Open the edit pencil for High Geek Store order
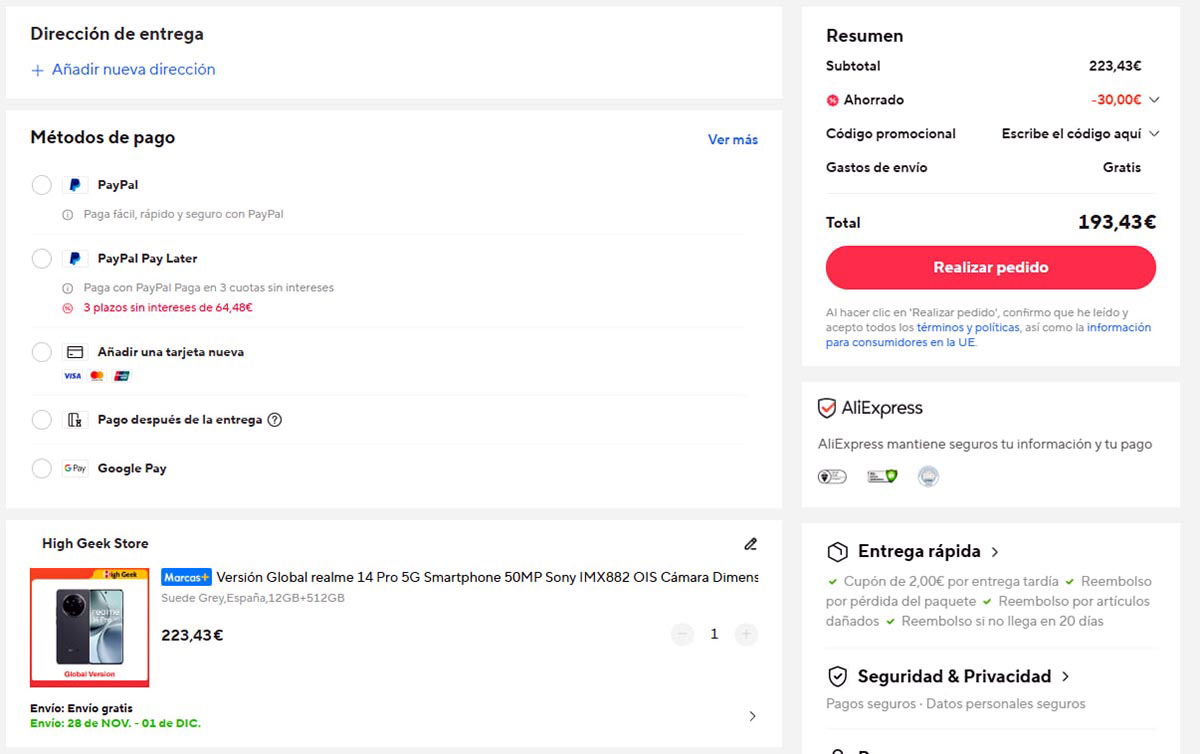Viewport: 1200px width, 754px height. [x=751, y=543]
